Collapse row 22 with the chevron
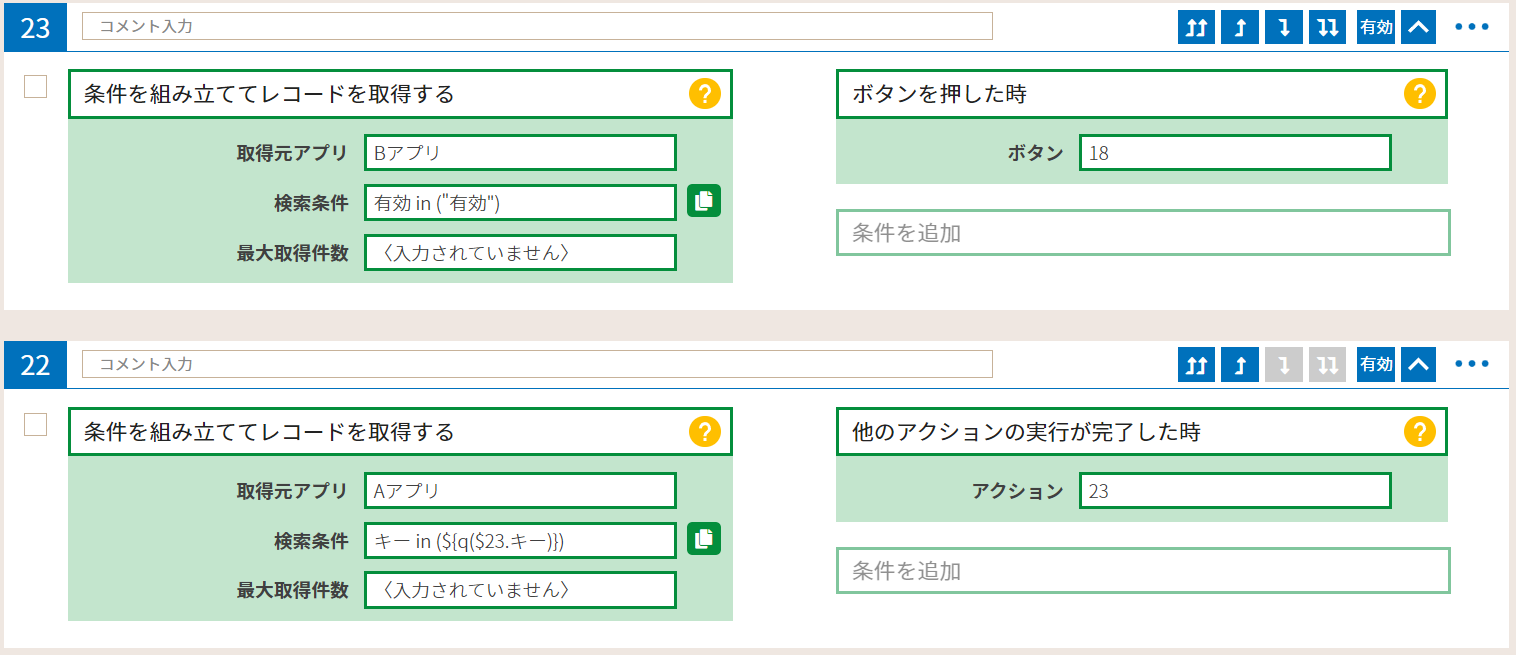 (x=1418, y=365)
